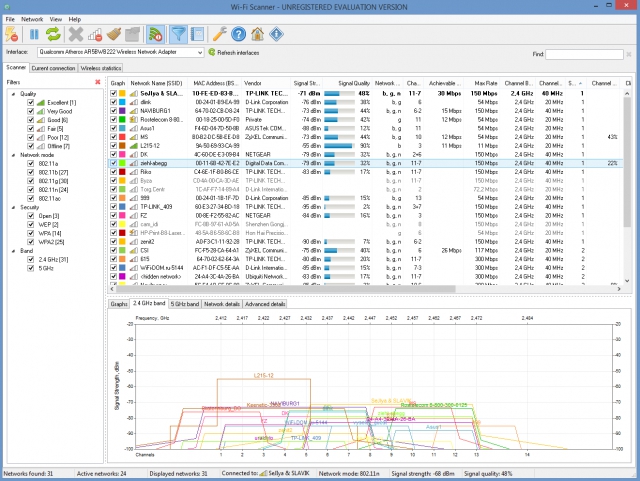Screen dimensions: 640x481
Task: Click the signal icon in the dlink row
Action: pyautogui.click(x=133, y=102)
